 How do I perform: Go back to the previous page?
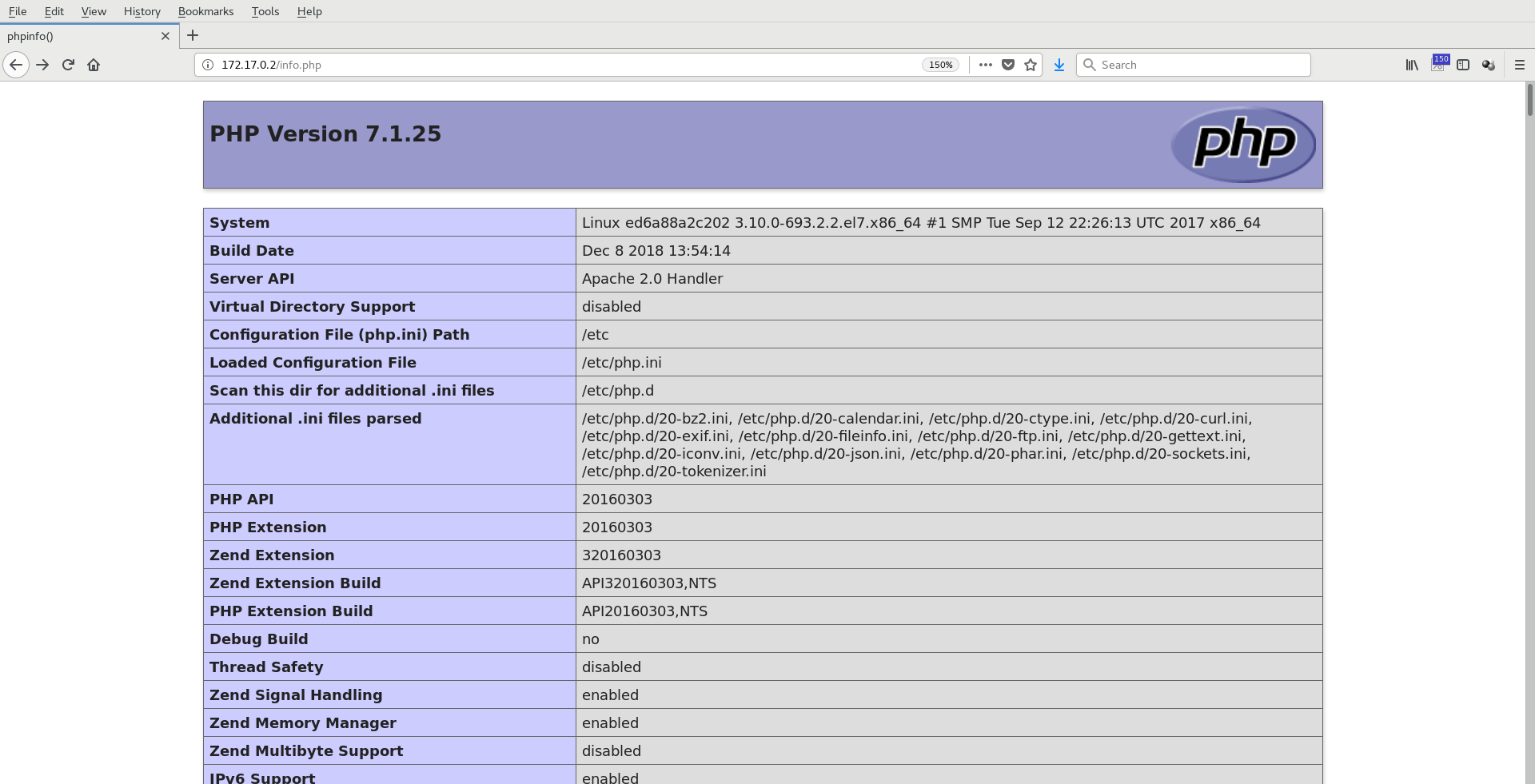[16, 65]
